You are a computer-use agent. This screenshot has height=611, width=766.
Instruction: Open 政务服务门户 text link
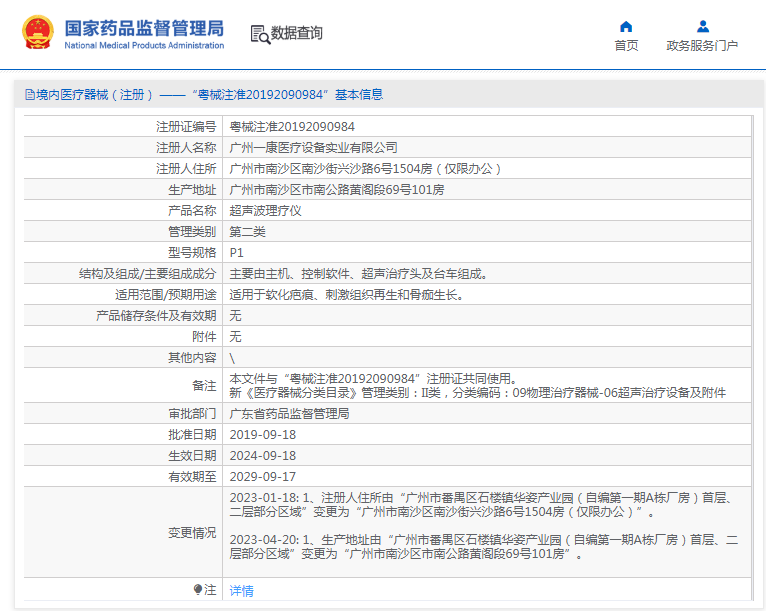tap(702, 45)
